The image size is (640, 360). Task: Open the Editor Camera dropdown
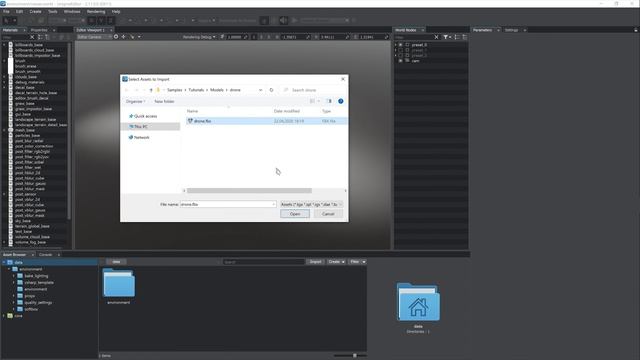[94, 37]
